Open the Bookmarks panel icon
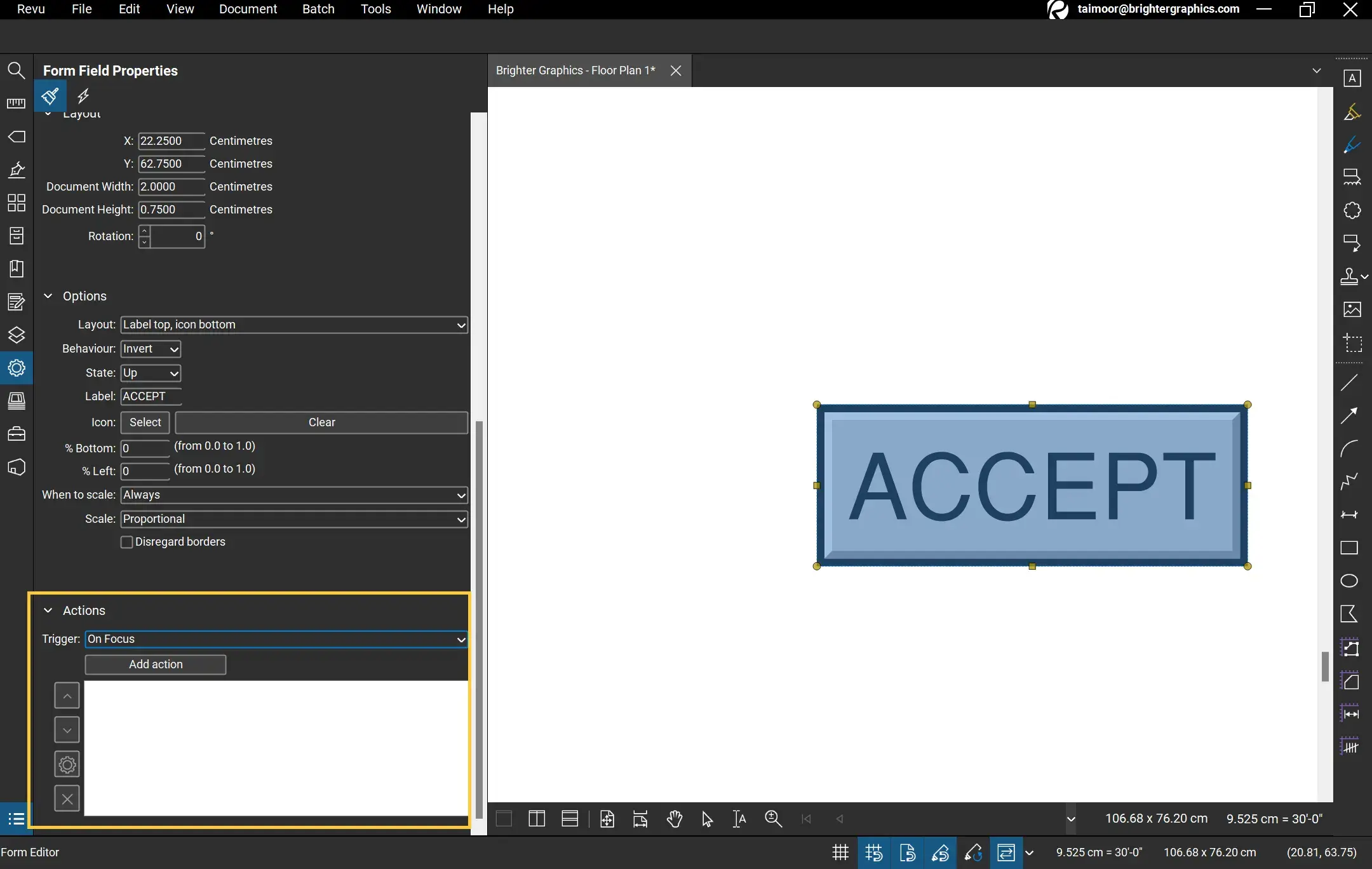 point(16,269)
